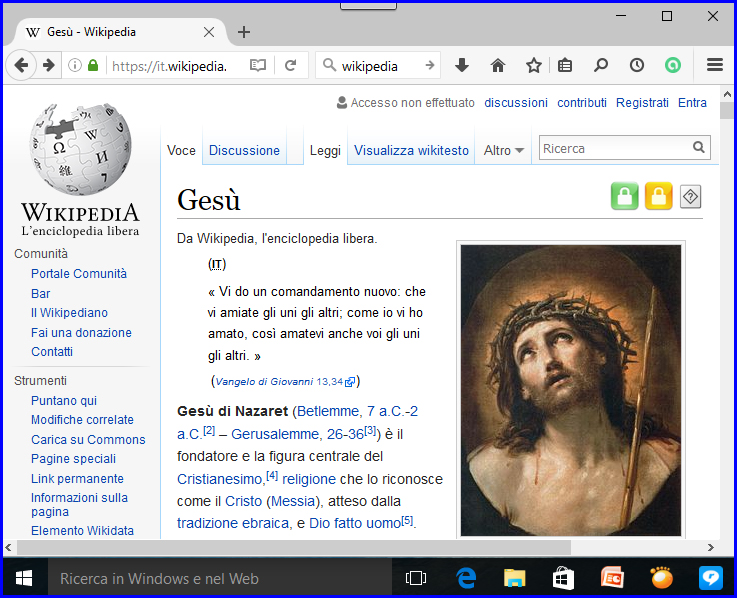The height and width of the screenshot is (598, 737).
Task: Click the contributi link
Action: click(x=582, y=102)
